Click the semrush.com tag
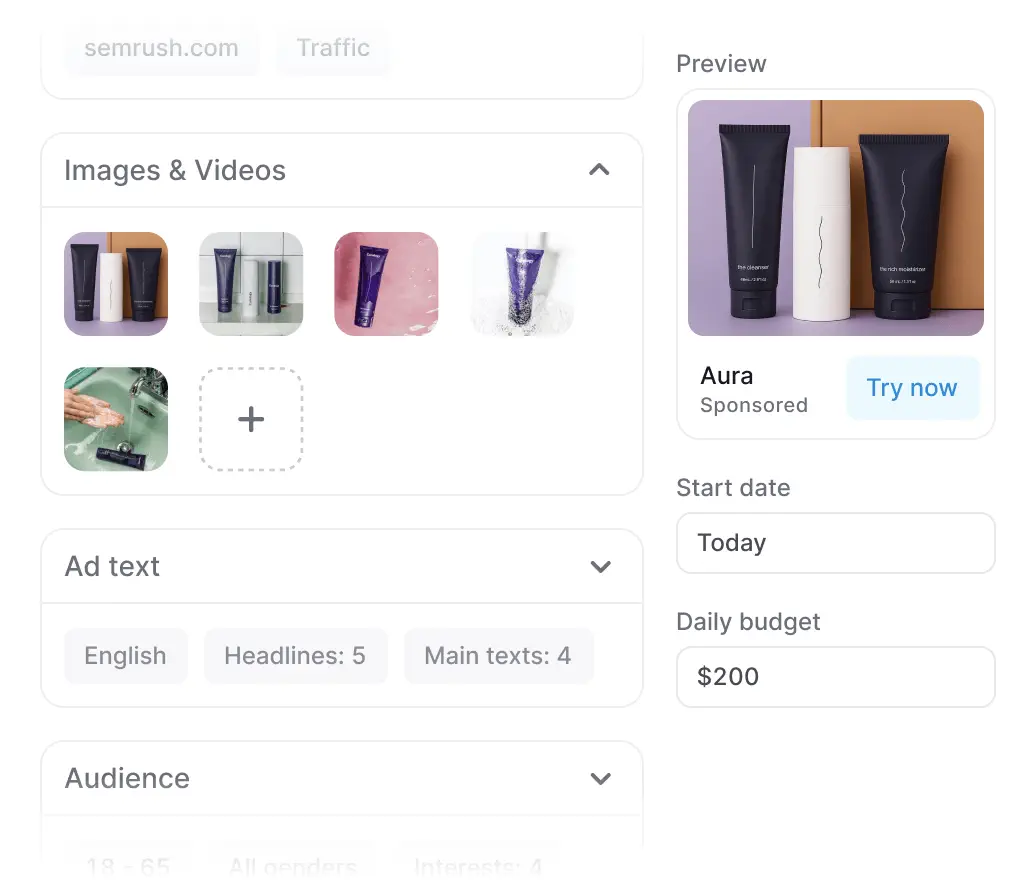The height and width of the screenshot is (880, 1036). coord(161,48)
